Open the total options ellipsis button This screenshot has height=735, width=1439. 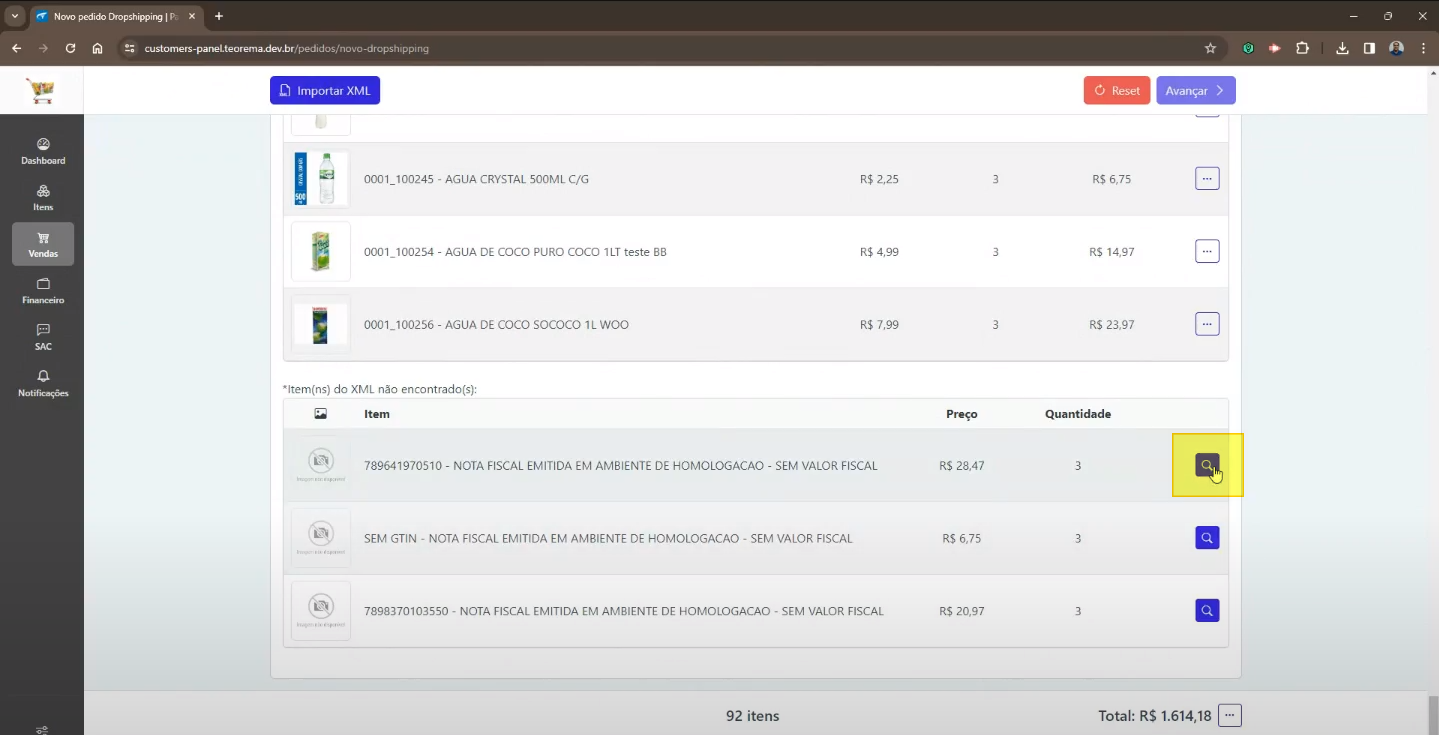[x=1230, y=715]
